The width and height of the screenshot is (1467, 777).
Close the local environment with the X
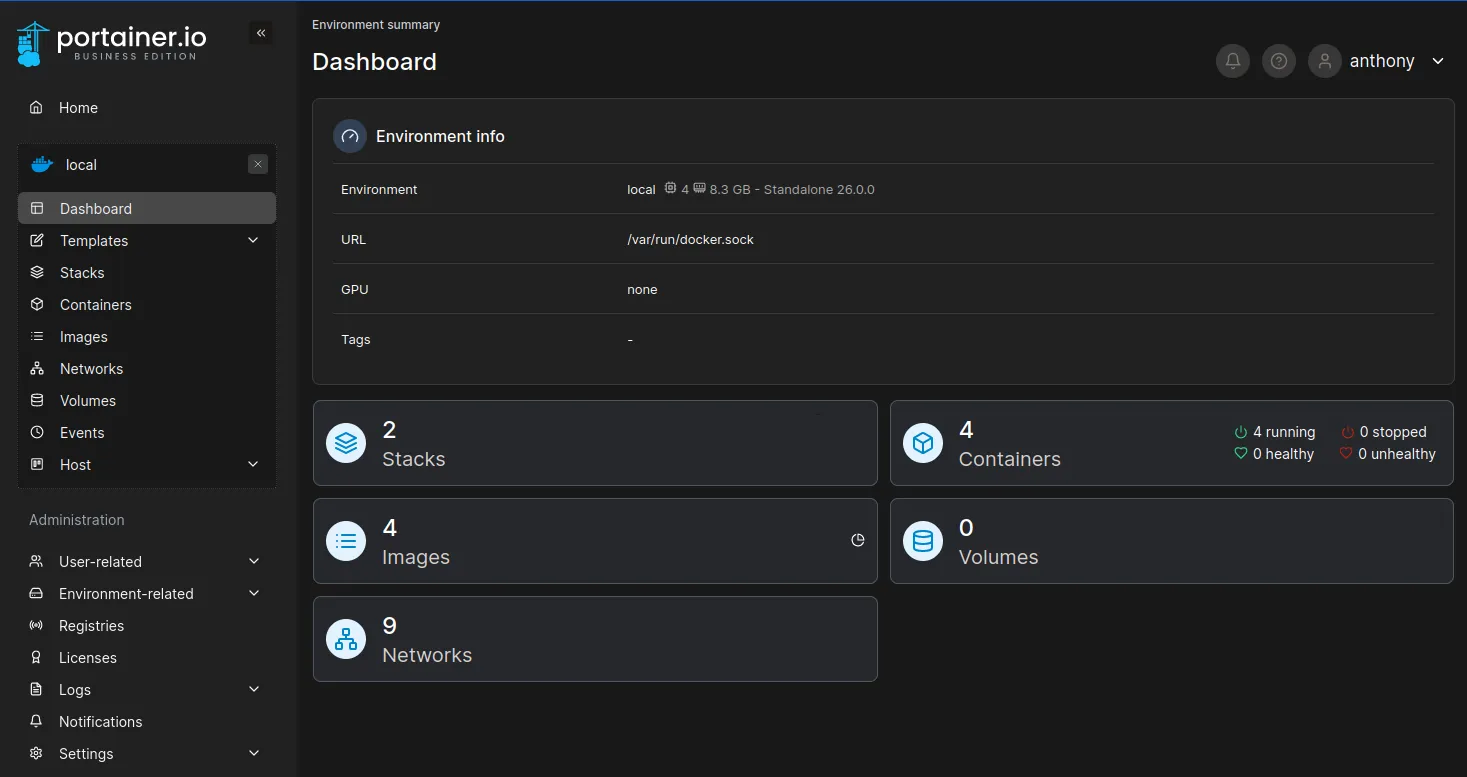point(257,163)
